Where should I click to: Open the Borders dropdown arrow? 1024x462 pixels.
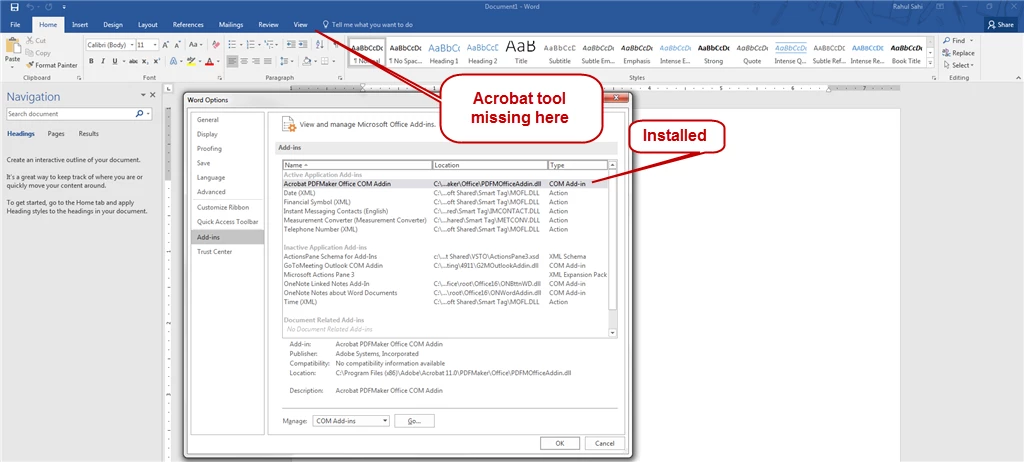pos(332,61)
